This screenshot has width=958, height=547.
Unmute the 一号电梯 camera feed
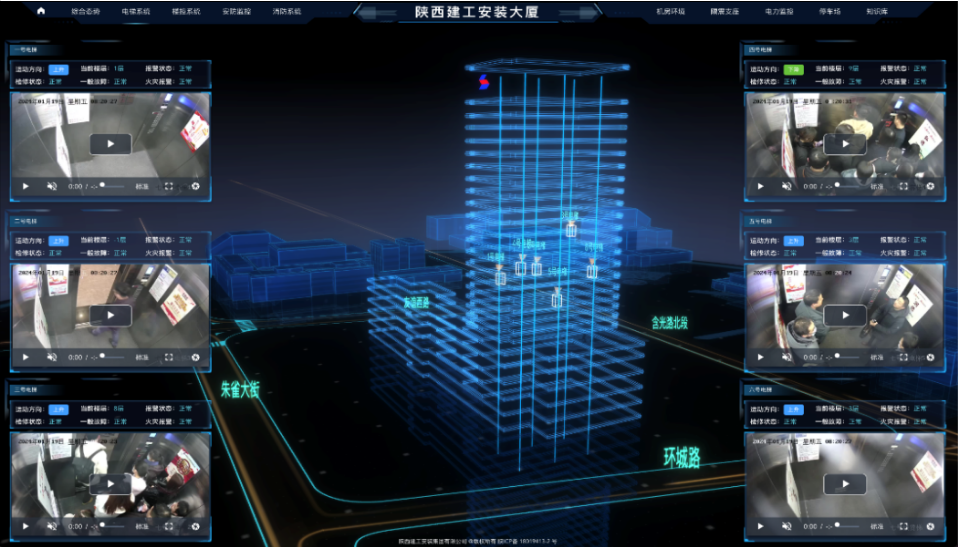tap(52, 186)
